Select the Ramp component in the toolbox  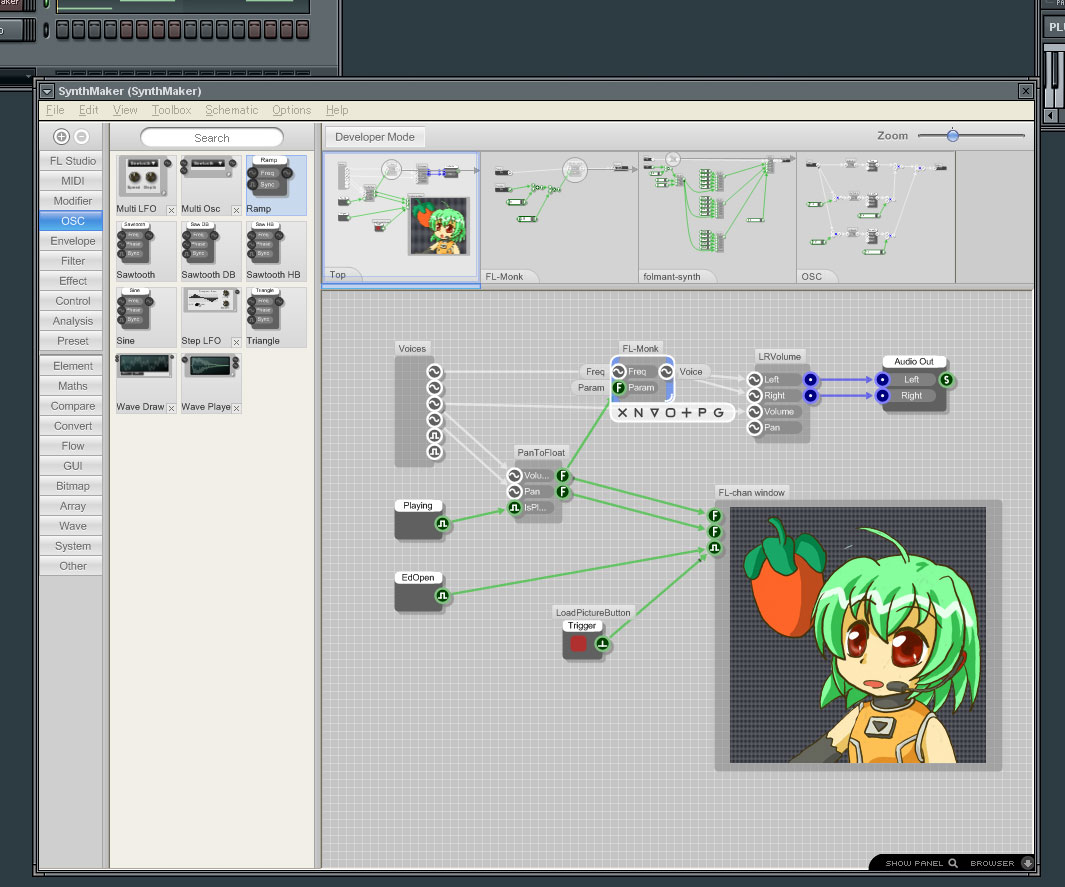pos(276,185)
